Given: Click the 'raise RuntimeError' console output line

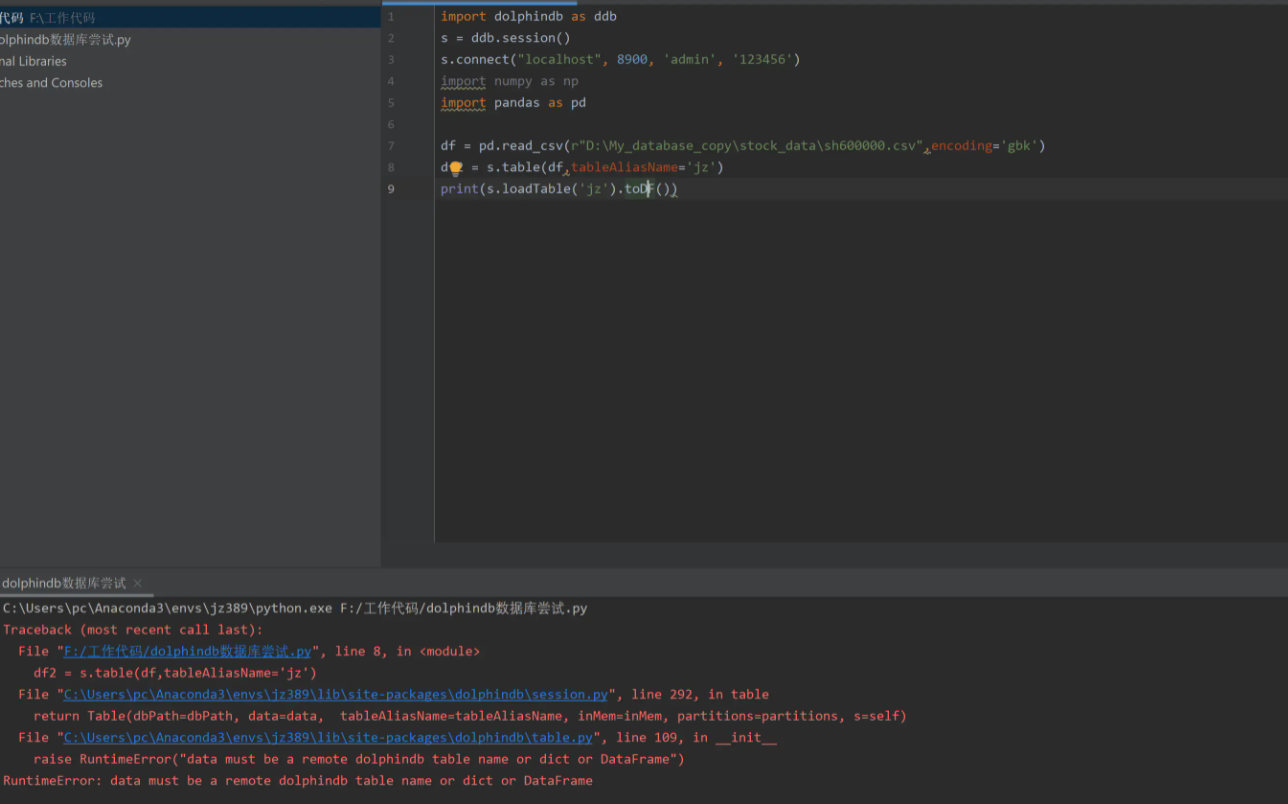Looking at the screenshot, I should click(x=359, y=759).
